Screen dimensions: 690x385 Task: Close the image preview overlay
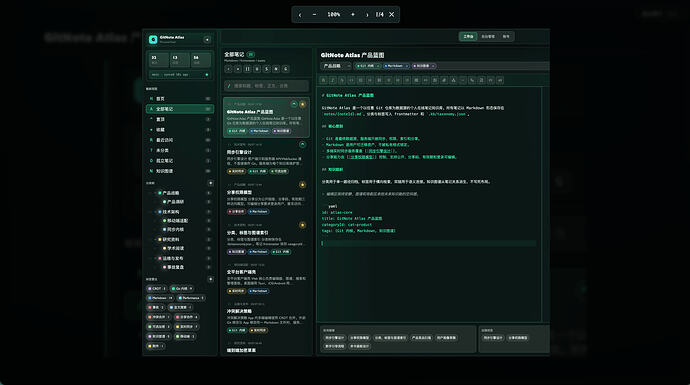coord(392,15)
